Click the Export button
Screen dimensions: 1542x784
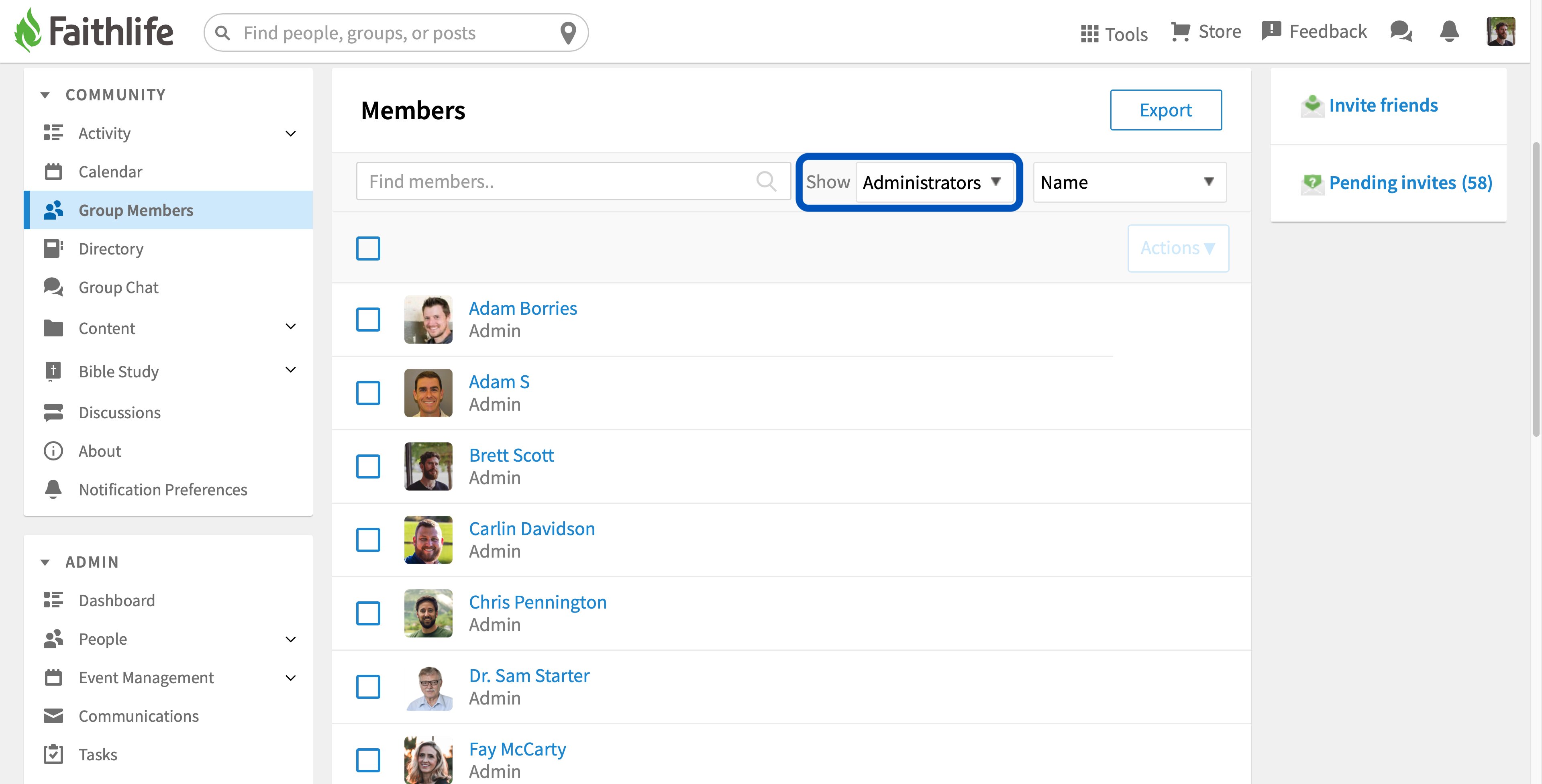point(1165,110)
